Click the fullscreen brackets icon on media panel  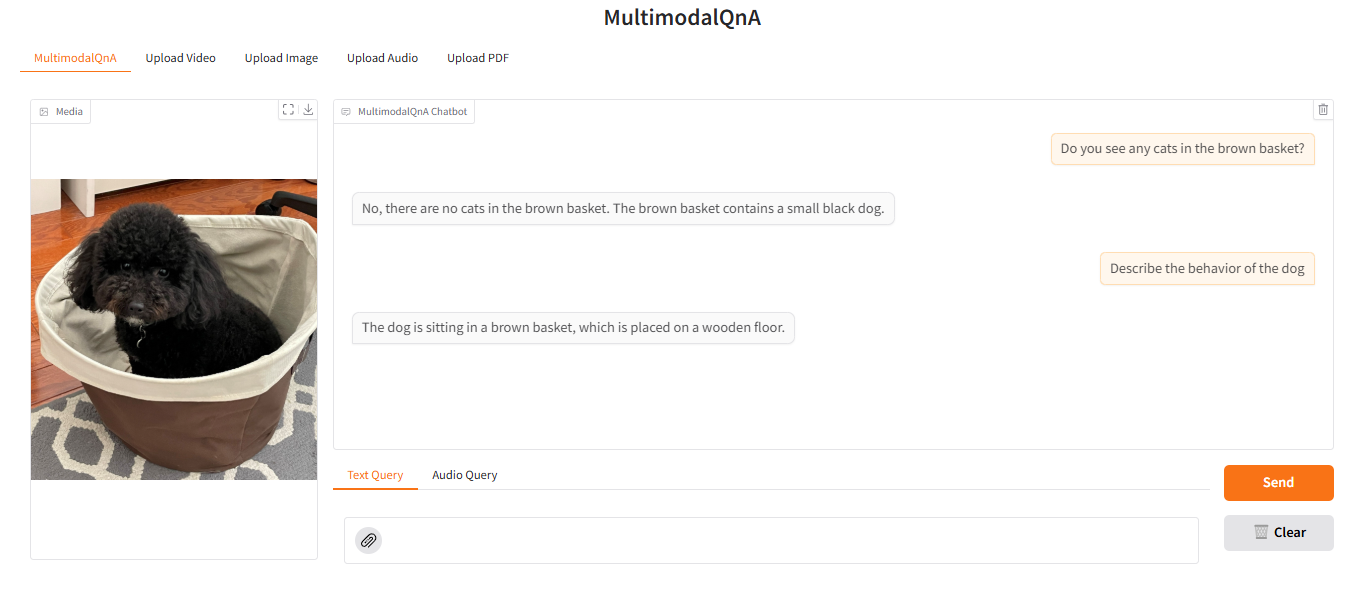(288, 109)
